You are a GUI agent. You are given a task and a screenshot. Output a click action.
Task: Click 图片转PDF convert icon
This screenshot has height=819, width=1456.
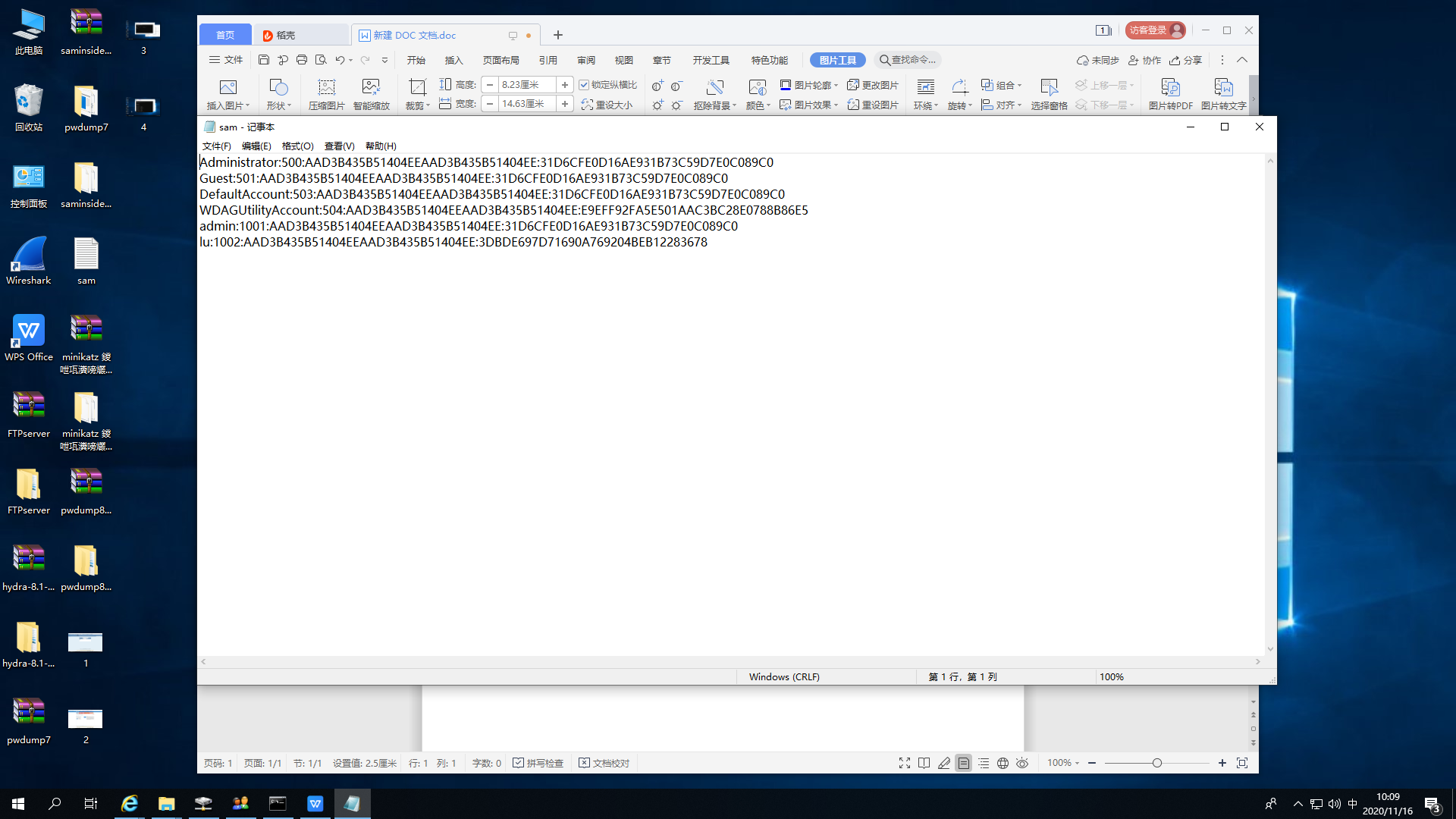tap(1170, 88)
